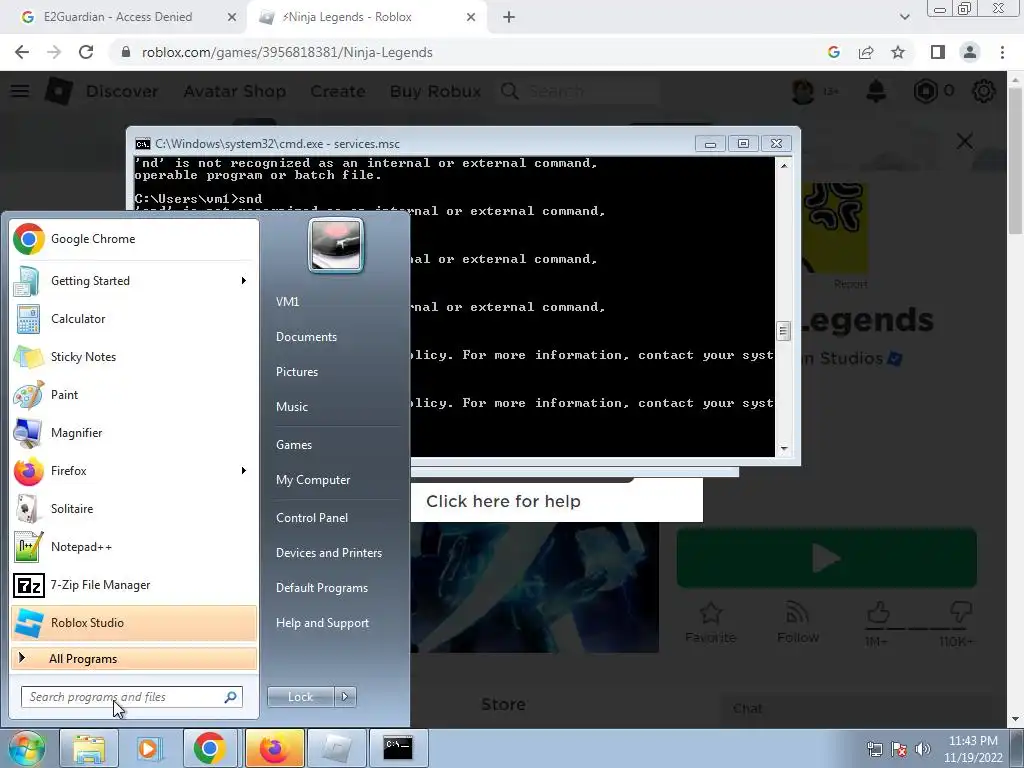The image size is (1024, 768).
Task: Bookmark this page with star icon
Action: [898, 52]
